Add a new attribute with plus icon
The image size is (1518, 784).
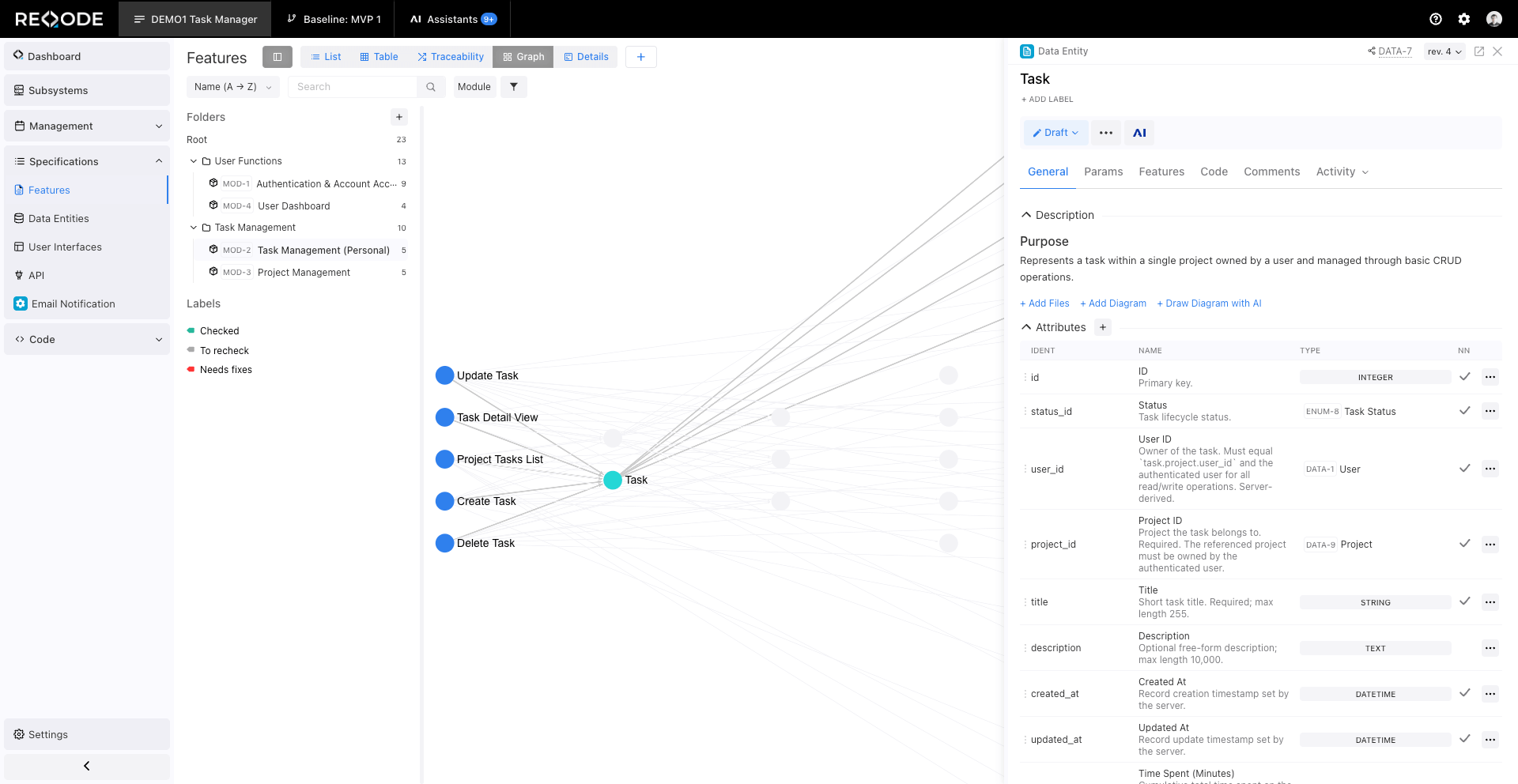[x=1103, y=327]
